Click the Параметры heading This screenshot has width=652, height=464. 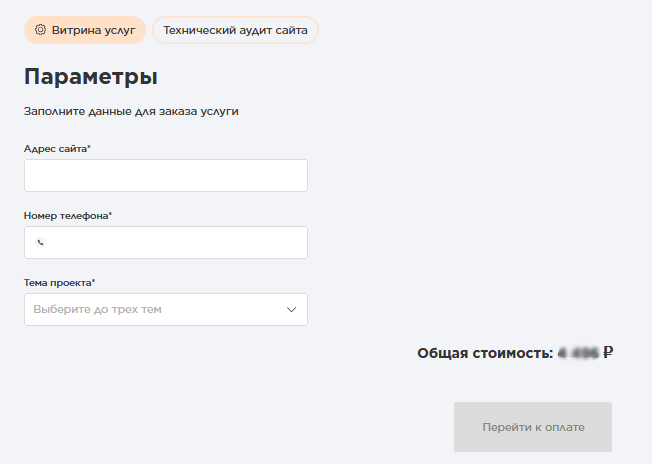[x=91, y=77]
